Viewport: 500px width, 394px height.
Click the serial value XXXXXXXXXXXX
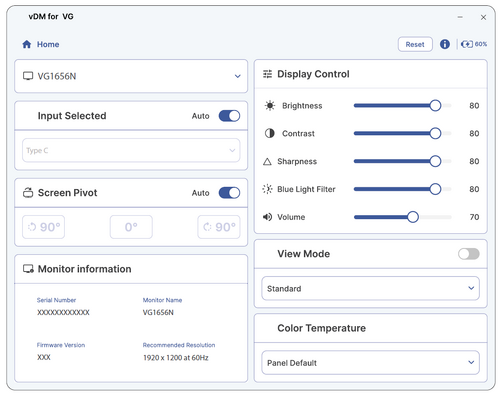pyautogui.click(x=63, y=312)
